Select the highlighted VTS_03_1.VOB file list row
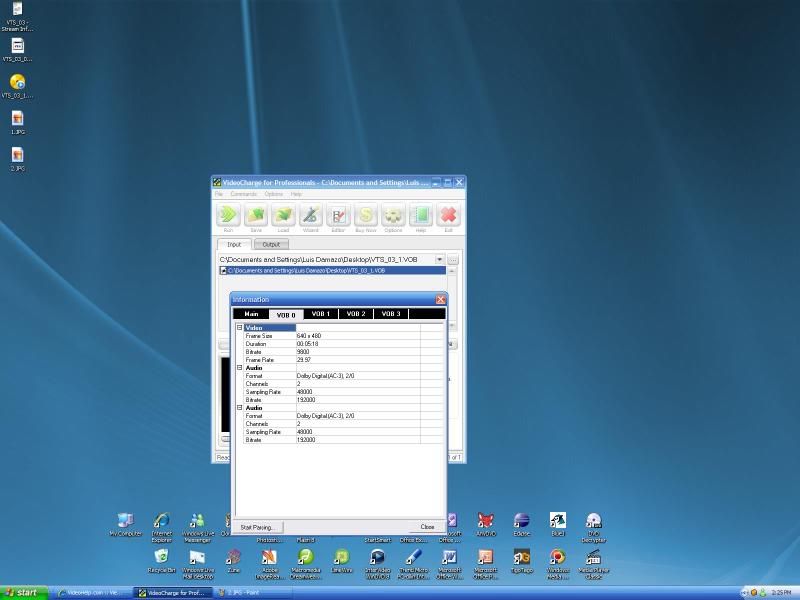 [332, 270]
